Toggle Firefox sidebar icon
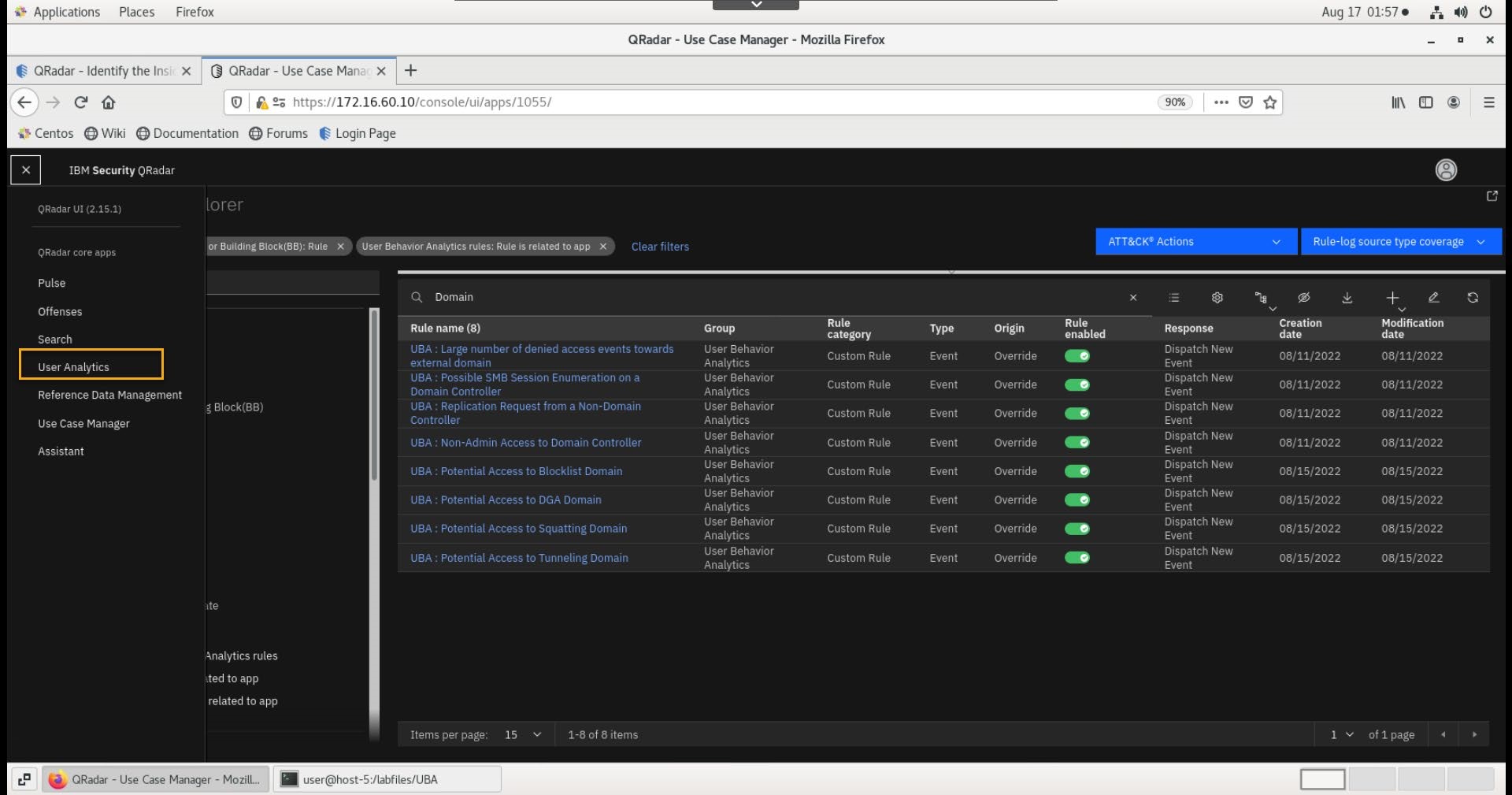Viewport: 1512px width, 795px height. tap(1426, 102)
